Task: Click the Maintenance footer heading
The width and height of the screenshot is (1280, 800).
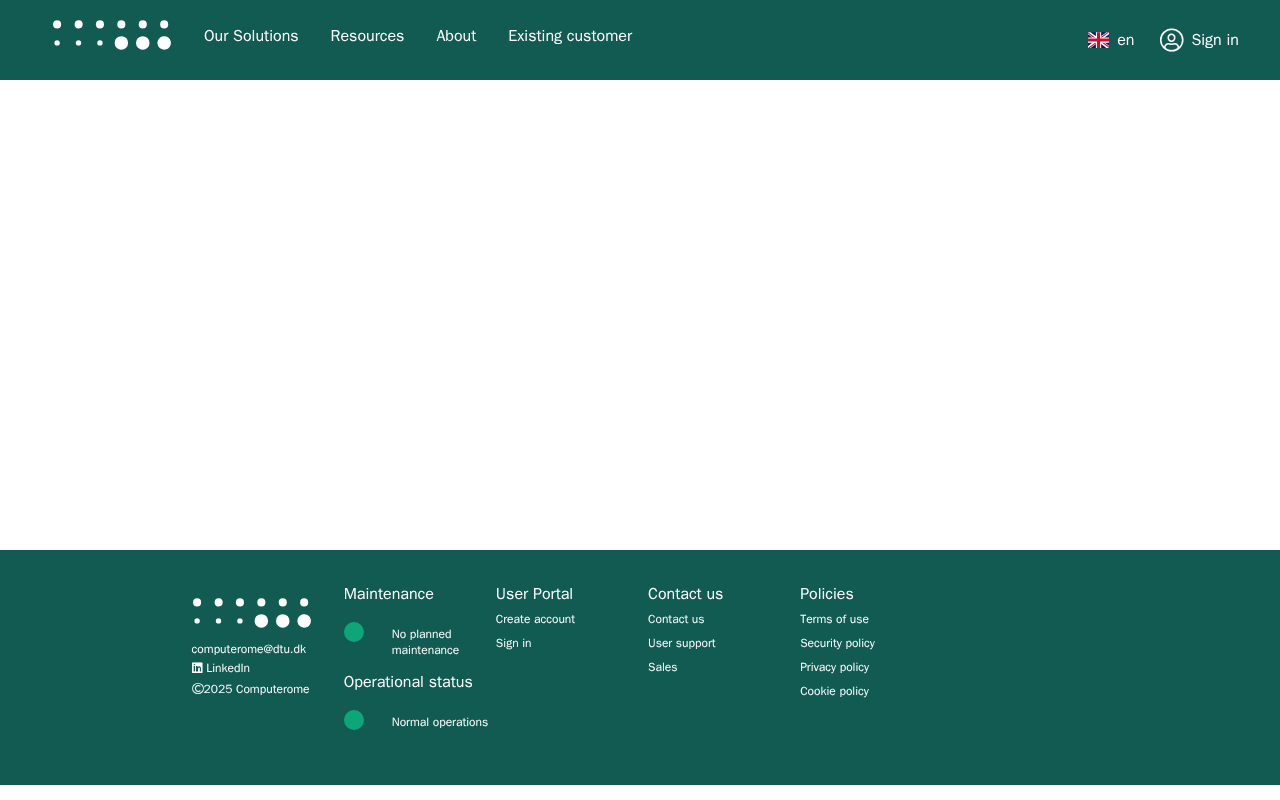Action: pyautogui.click(x=389, y=594)
